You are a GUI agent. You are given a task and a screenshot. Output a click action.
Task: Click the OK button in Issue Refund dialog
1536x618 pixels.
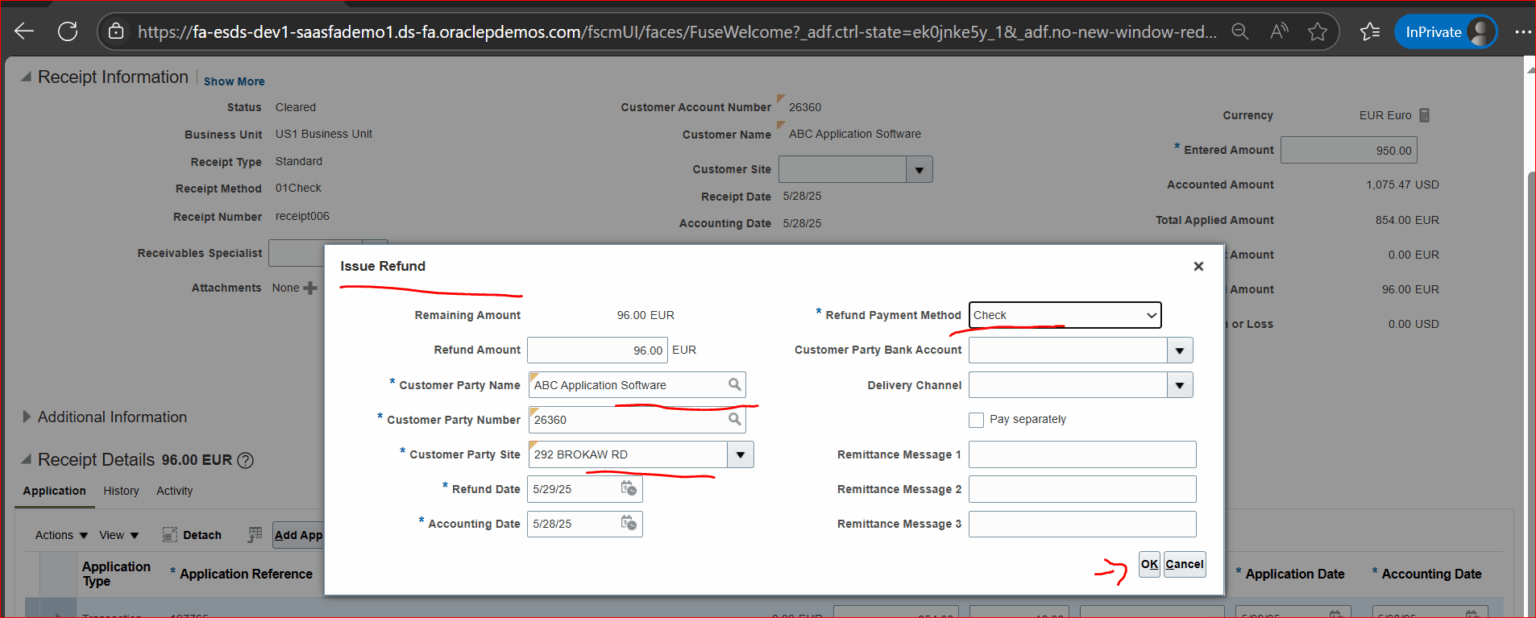(x=1148, y=564)
